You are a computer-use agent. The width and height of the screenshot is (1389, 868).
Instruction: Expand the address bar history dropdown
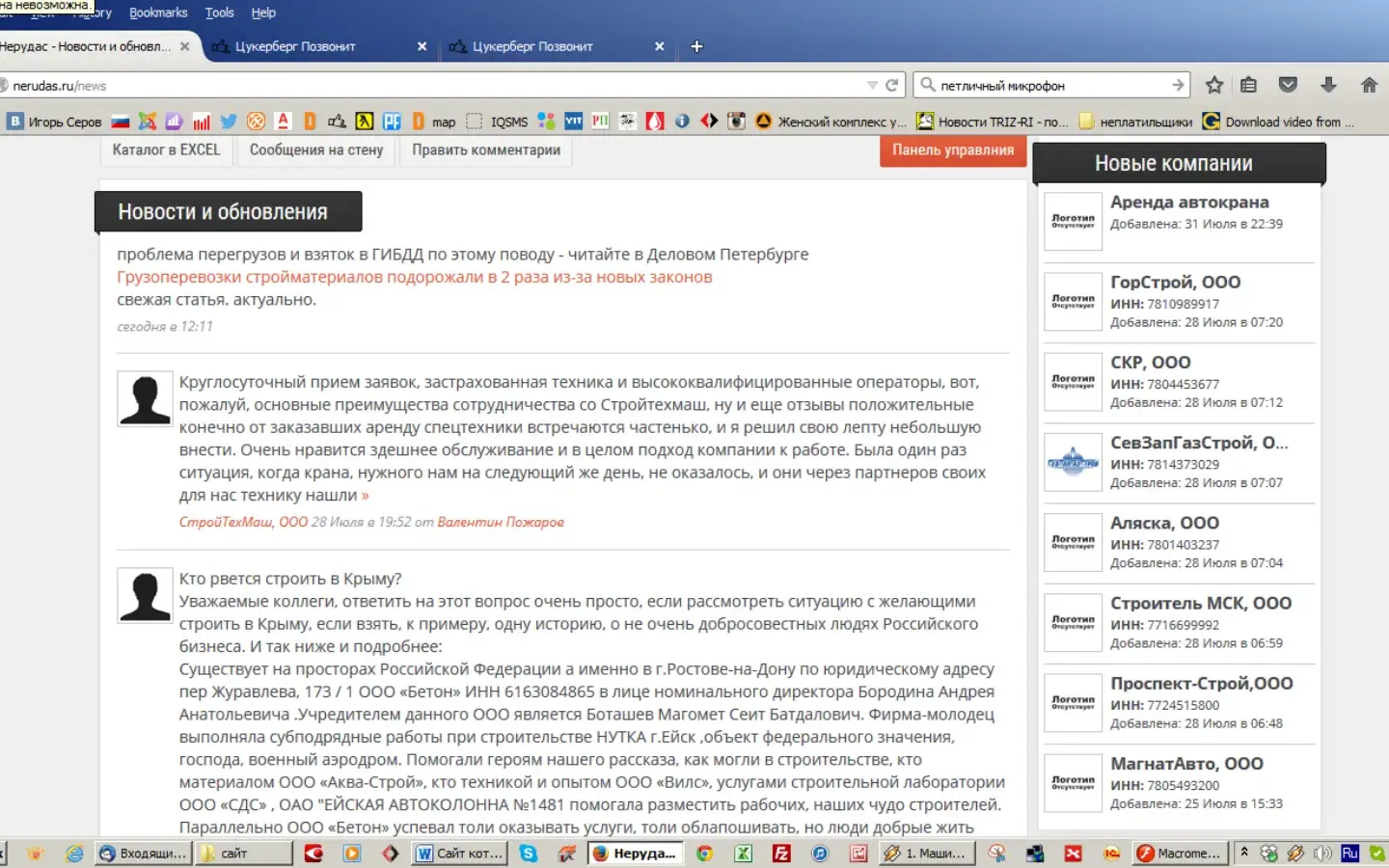click(872, 85)
